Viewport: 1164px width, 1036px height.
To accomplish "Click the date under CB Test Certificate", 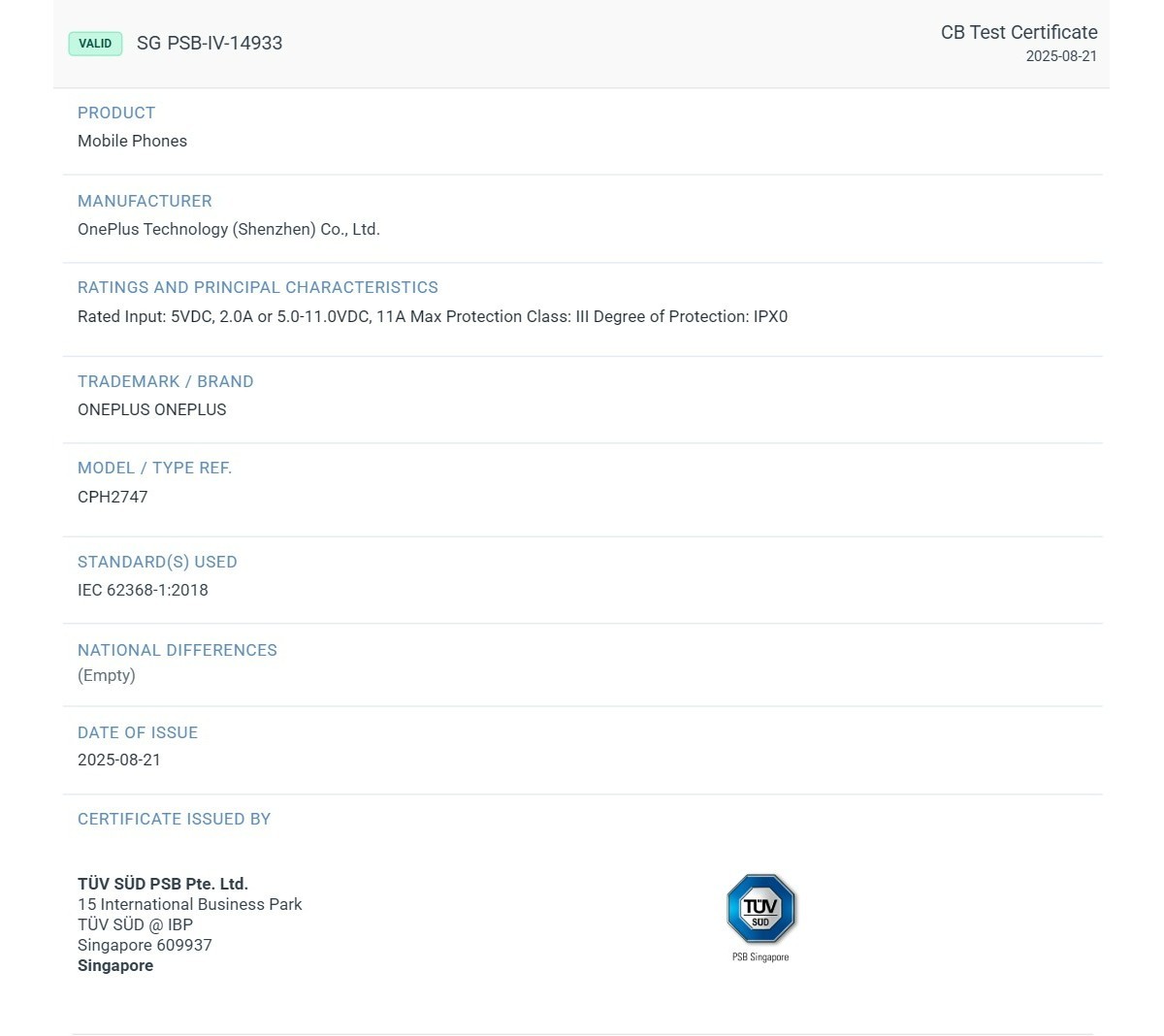I will tap(1061, 56).
